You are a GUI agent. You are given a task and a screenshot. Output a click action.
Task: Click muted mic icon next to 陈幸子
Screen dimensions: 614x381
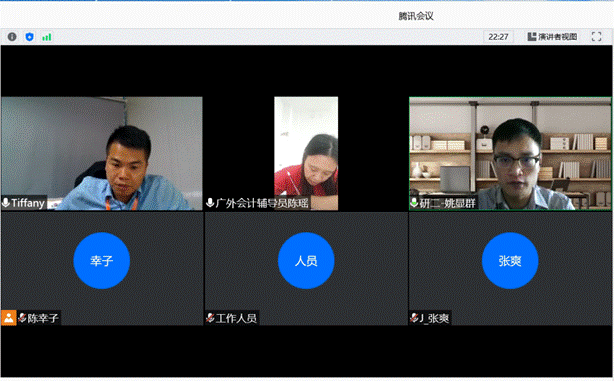[22, 318]
